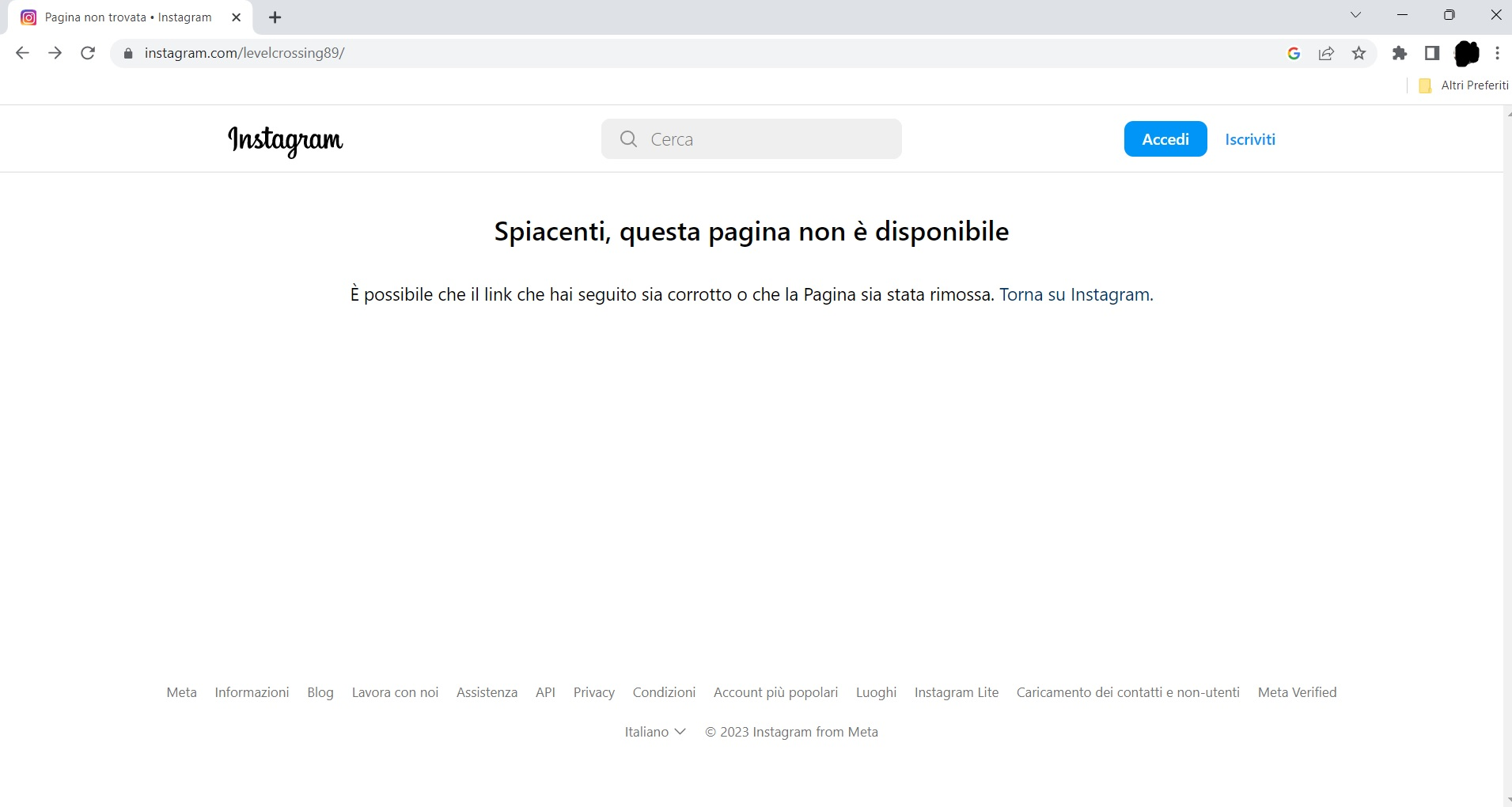Click the Instagram logo

point(285,140)
